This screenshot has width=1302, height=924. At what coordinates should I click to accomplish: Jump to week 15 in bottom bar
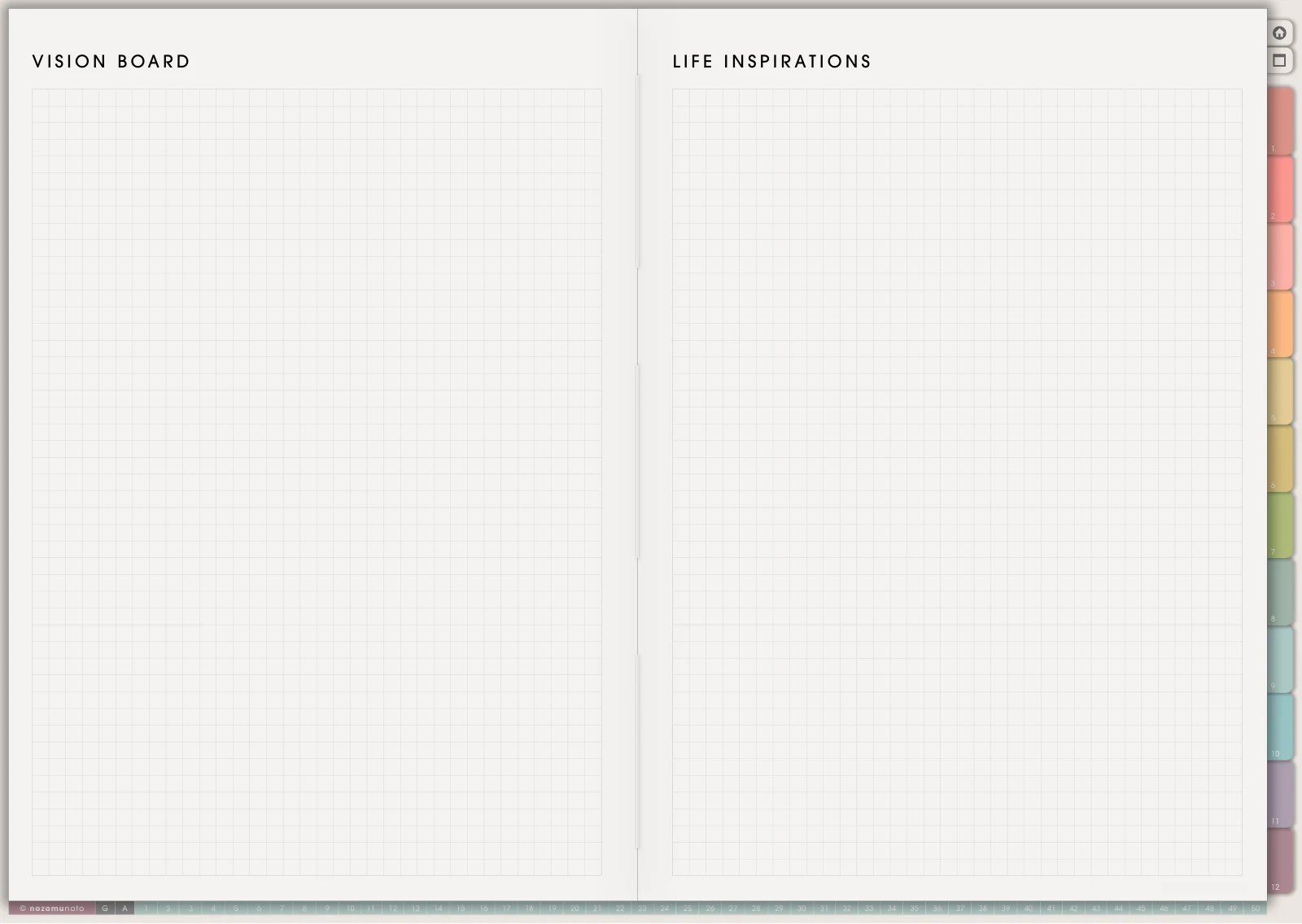tap(461, 909)
